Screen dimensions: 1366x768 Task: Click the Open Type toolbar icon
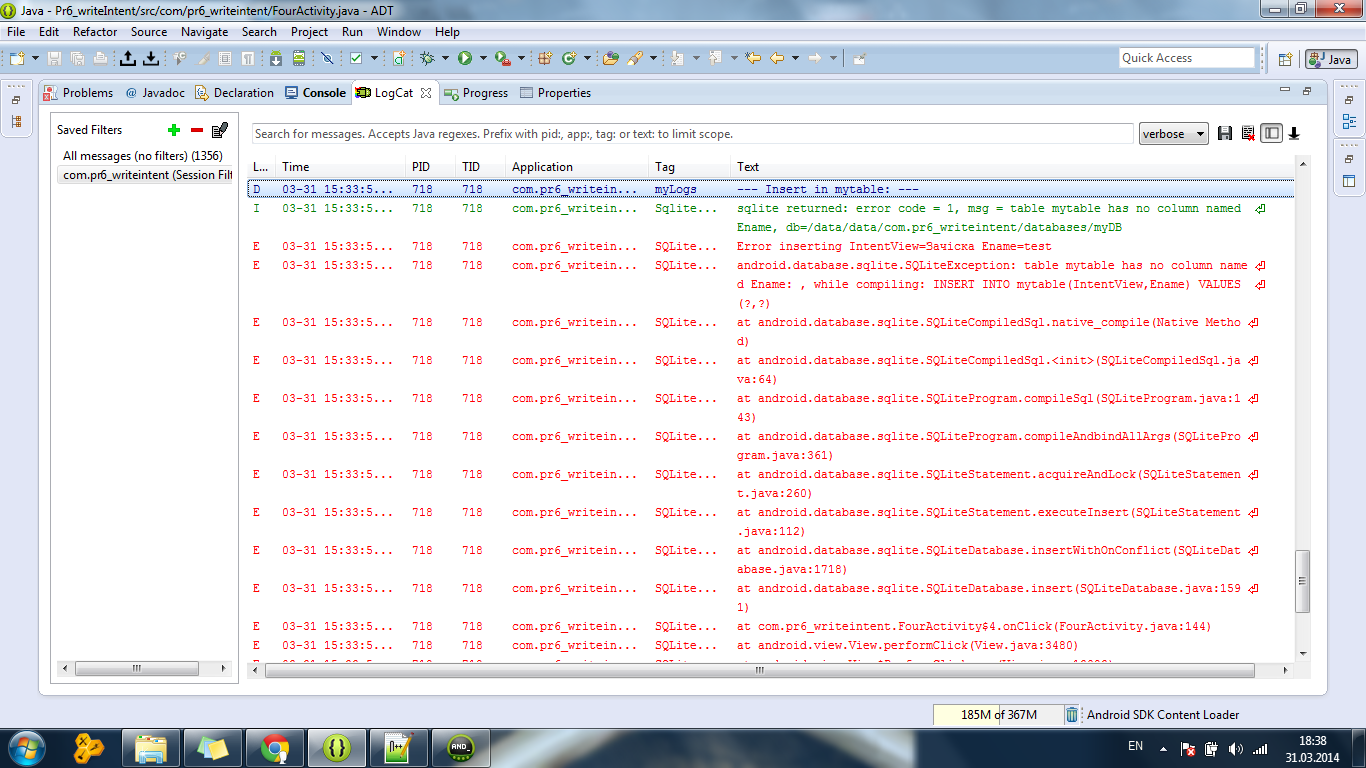pyautogui.click(x=611, y=58)
